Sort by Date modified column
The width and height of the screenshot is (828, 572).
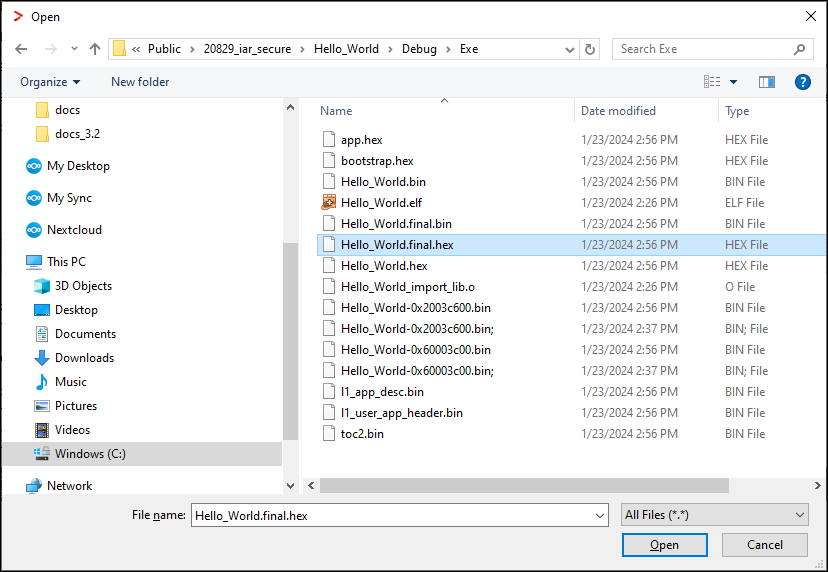pyautogui.click(x=618, y=111)
